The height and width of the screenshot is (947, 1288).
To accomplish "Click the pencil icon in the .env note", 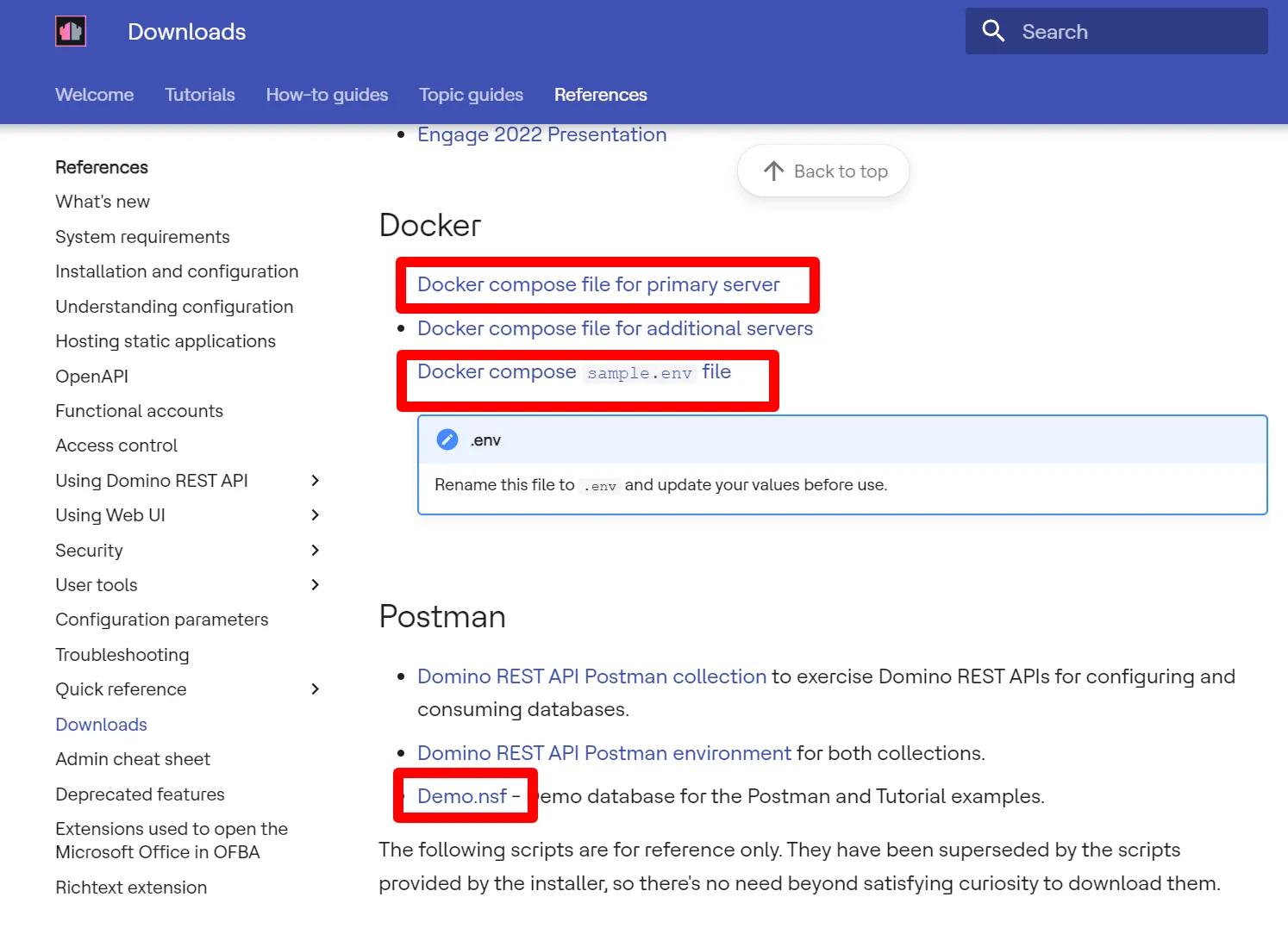I will tap(447, 439).
